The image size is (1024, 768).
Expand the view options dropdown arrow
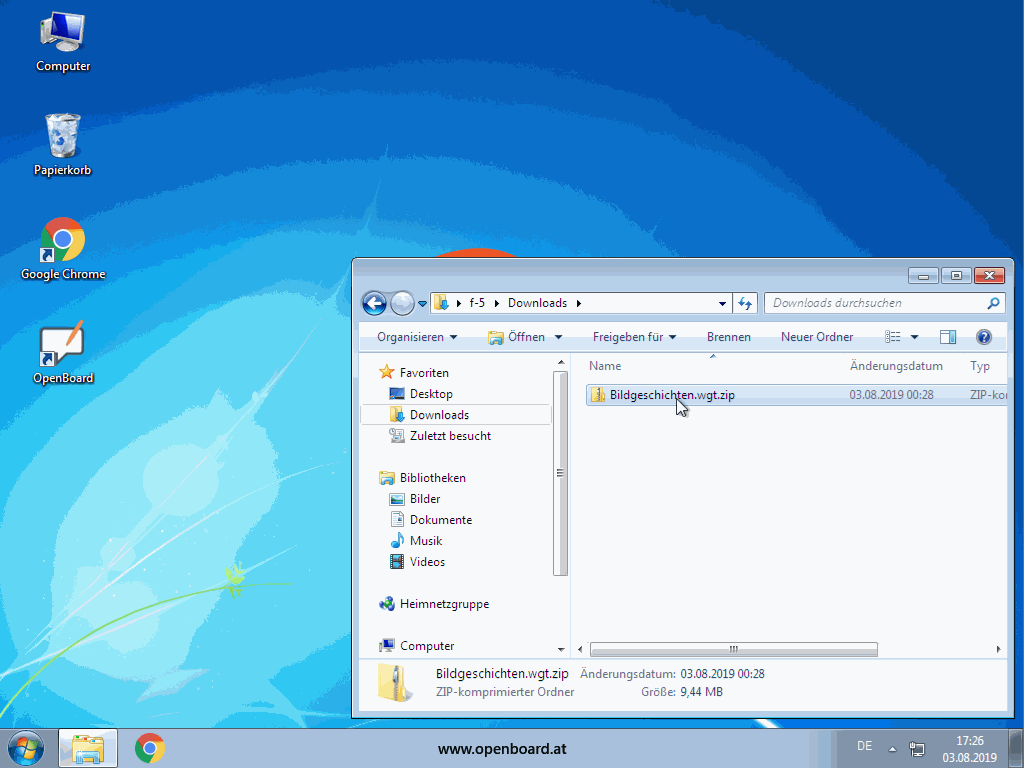click(914, 337)
